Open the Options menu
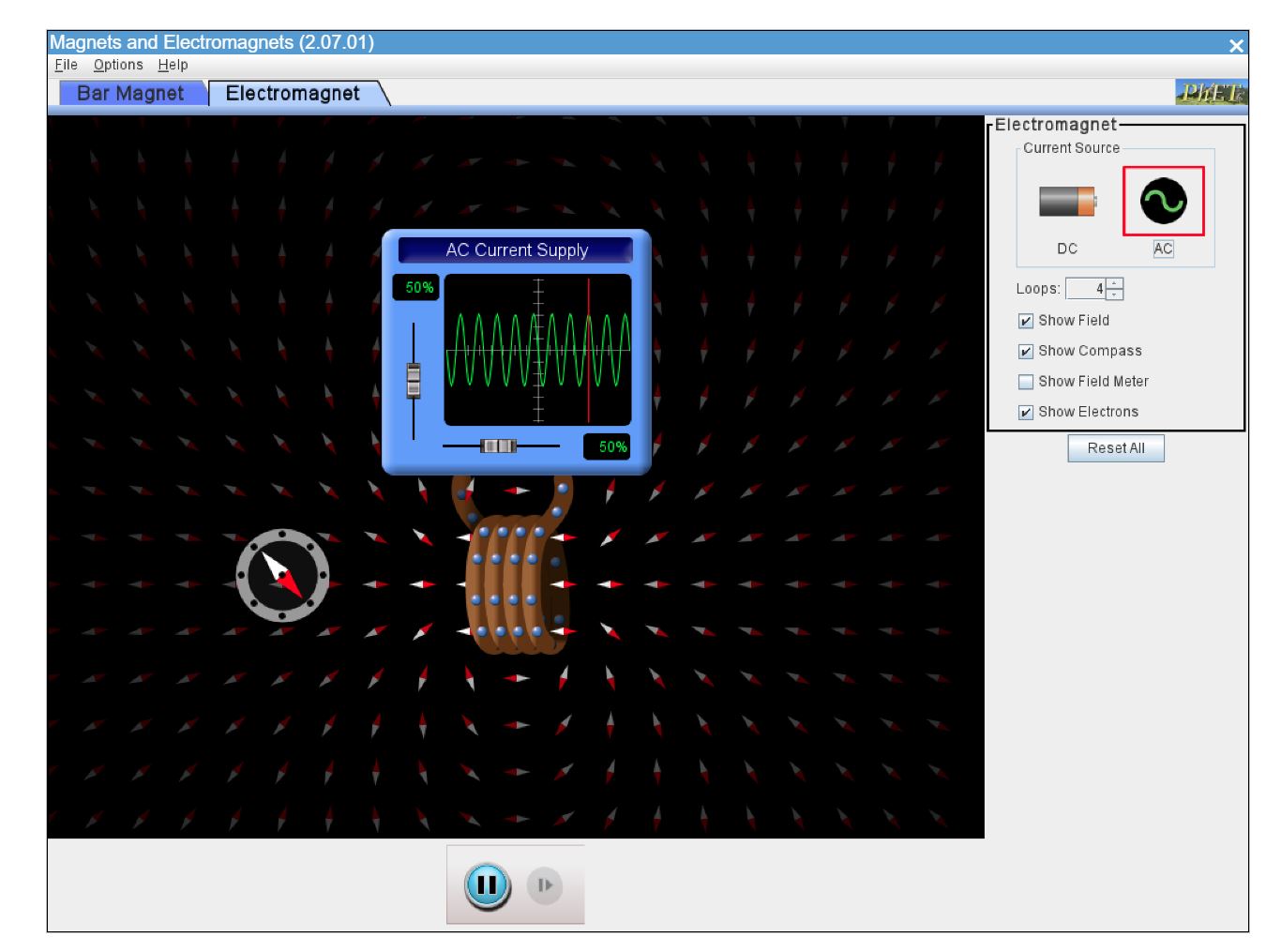 coord(118,65)
